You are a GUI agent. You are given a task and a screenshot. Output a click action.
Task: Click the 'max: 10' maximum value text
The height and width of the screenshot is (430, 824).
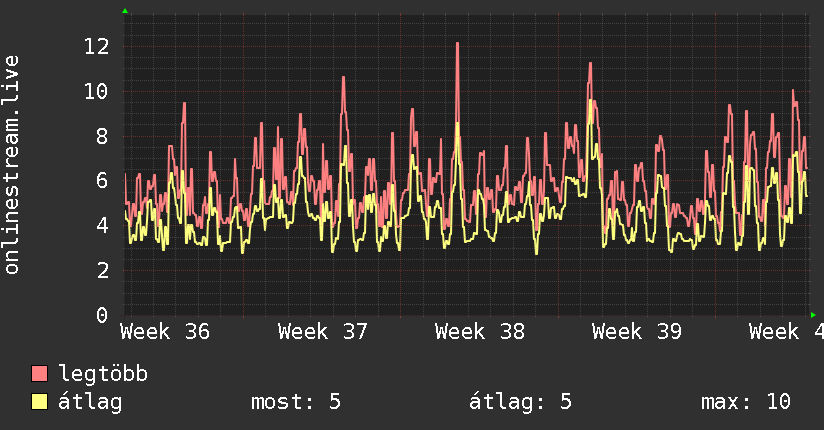[x=746, y=402]
